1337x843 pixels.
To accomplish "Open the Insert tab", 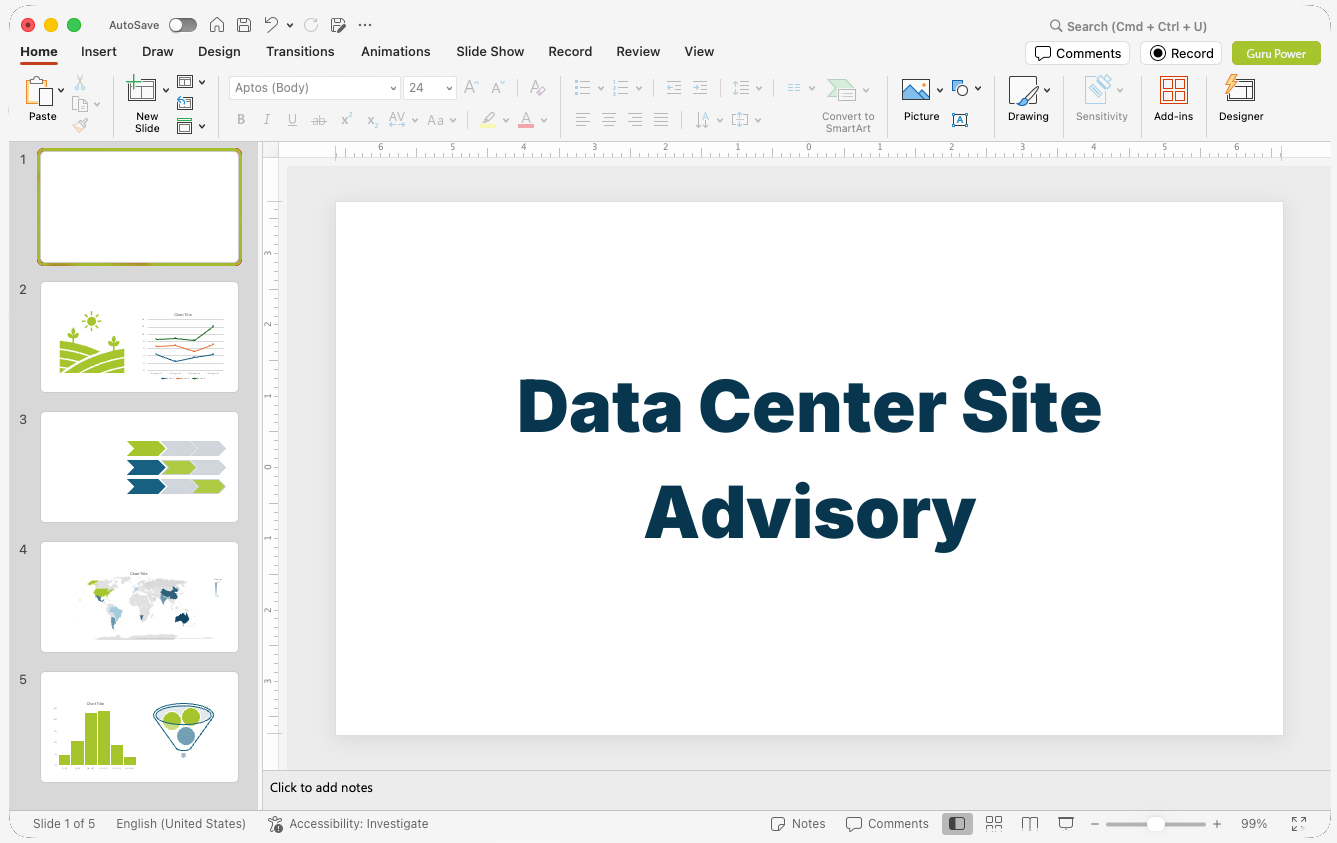I will point(99,52).
